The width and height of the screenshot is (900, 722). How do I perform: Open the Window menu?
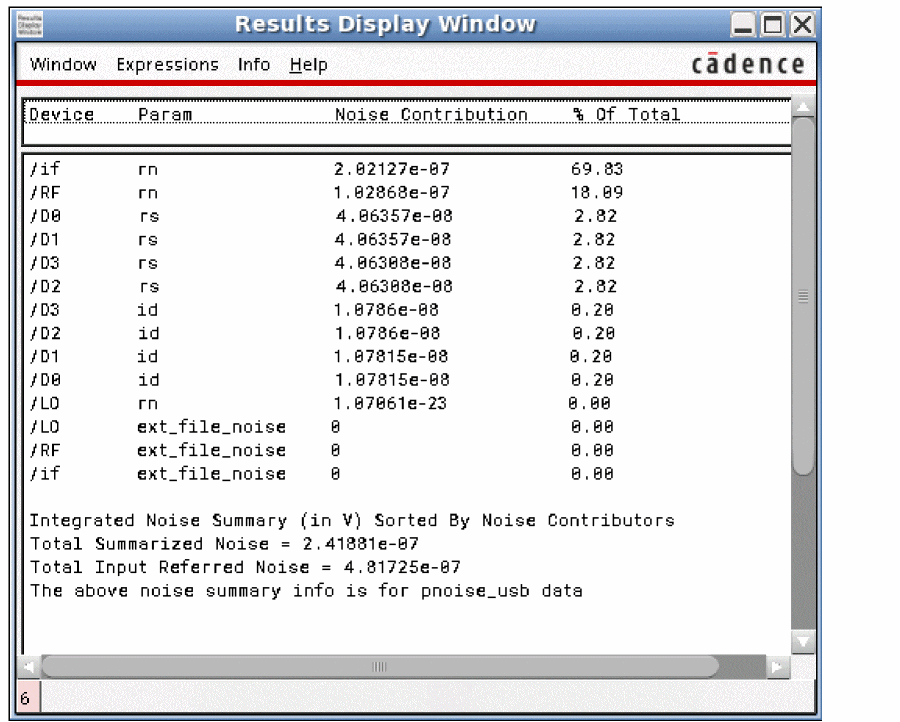coord(63,65)
